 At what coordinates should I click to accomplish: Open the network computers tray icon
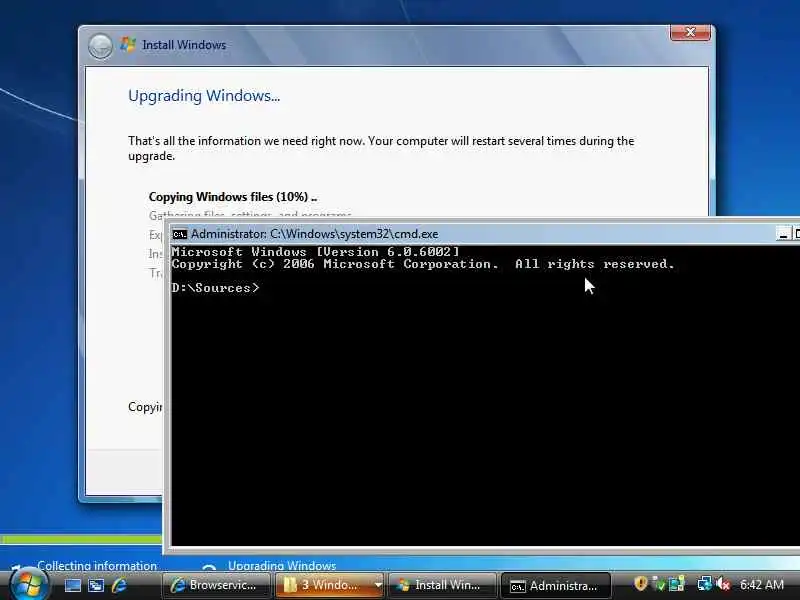tap(677, 584)
